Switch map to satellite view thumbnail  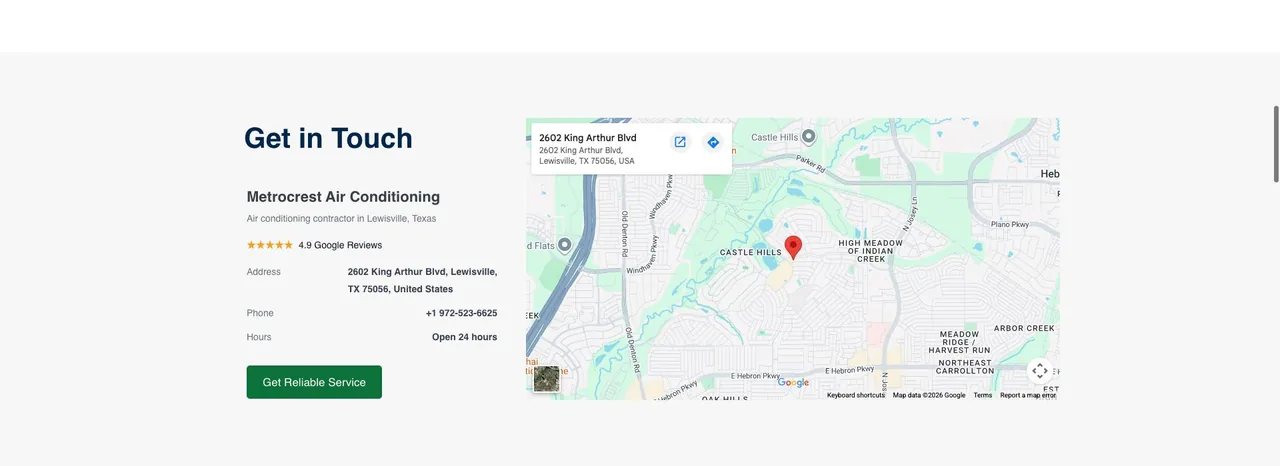click(x=546, y=379)
